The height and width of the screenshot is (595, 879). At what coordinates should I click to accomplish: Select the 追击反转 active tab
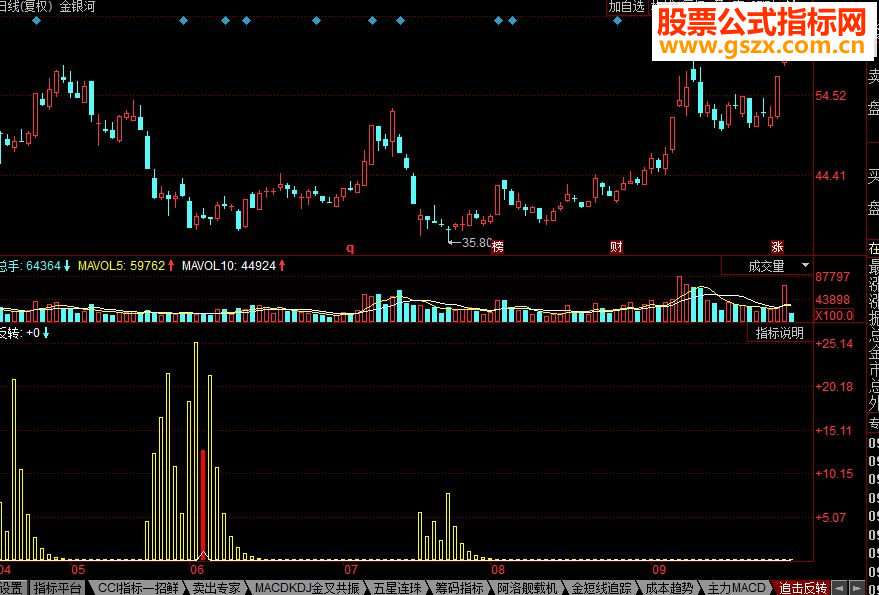coord(802,588)
